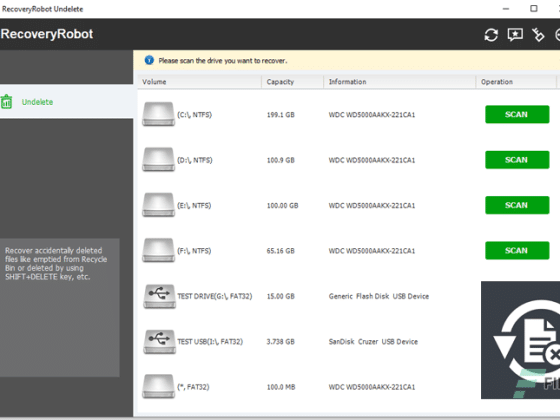
Task: Select the Undelete trash bin icon
Action: [x=6, y=102]
